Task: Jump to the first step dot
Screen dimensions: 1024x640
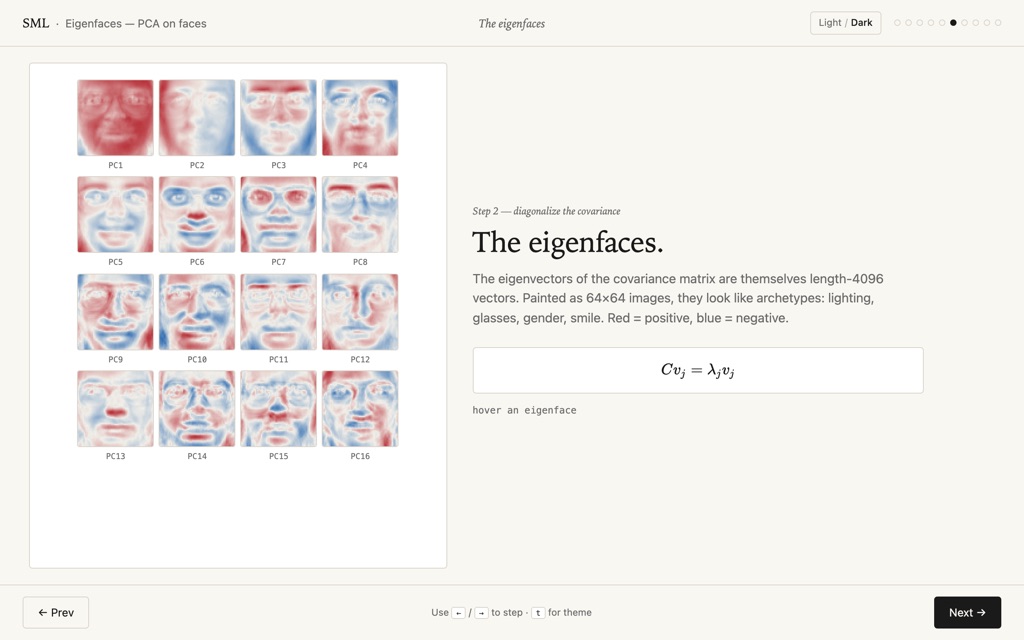Action: pyautogui.click(x=897, y=23)
